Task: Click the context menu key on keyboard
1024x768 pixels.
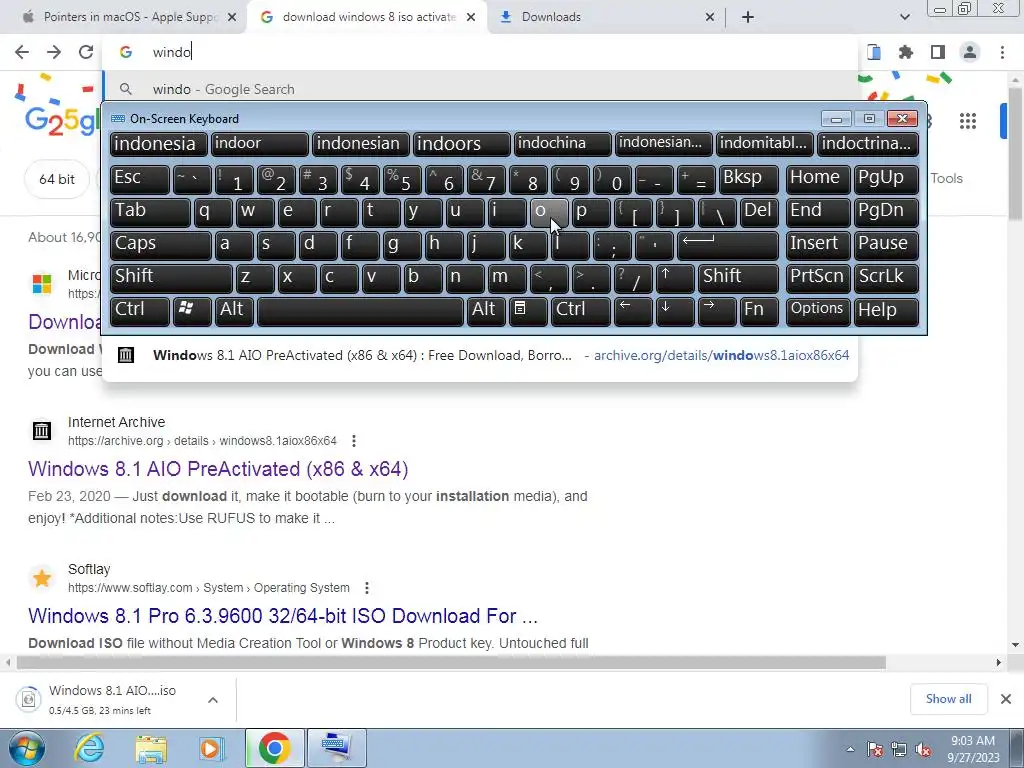Action: click(x=528, y=311)
